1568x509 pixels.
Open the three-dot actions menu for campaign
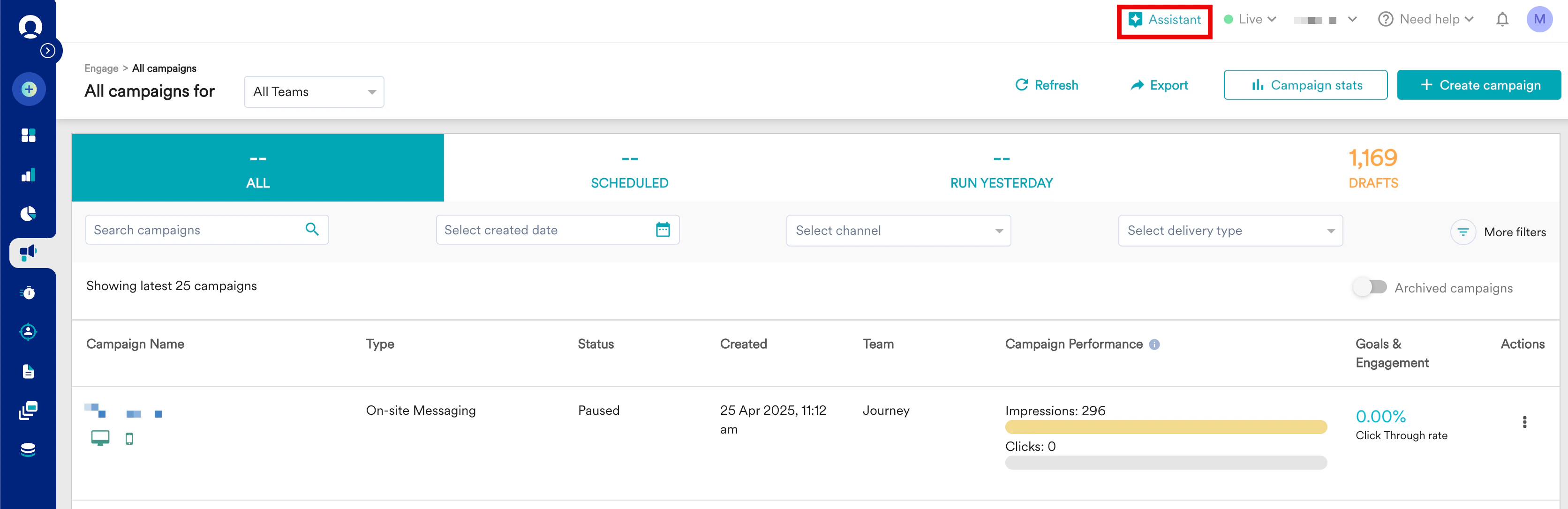coord(1524,422)
